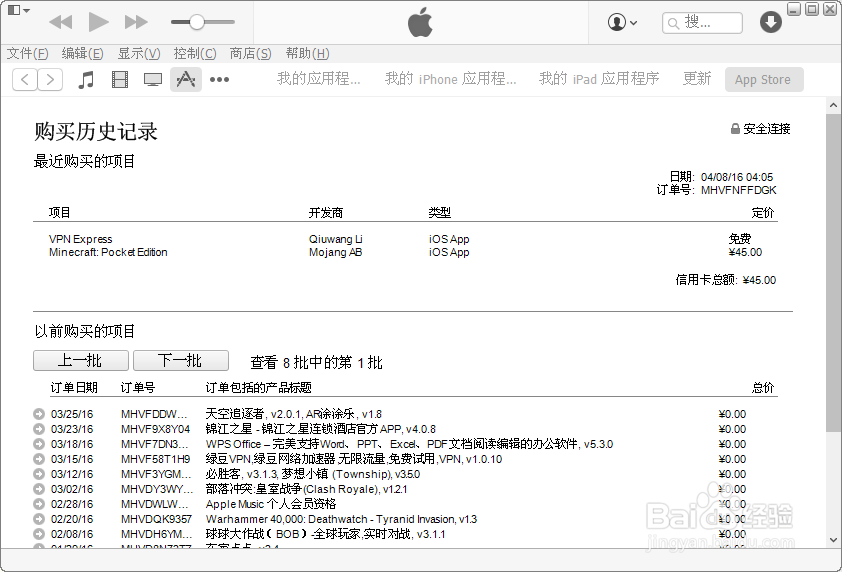Click the fast forward next button

click(x=136, y=22)
